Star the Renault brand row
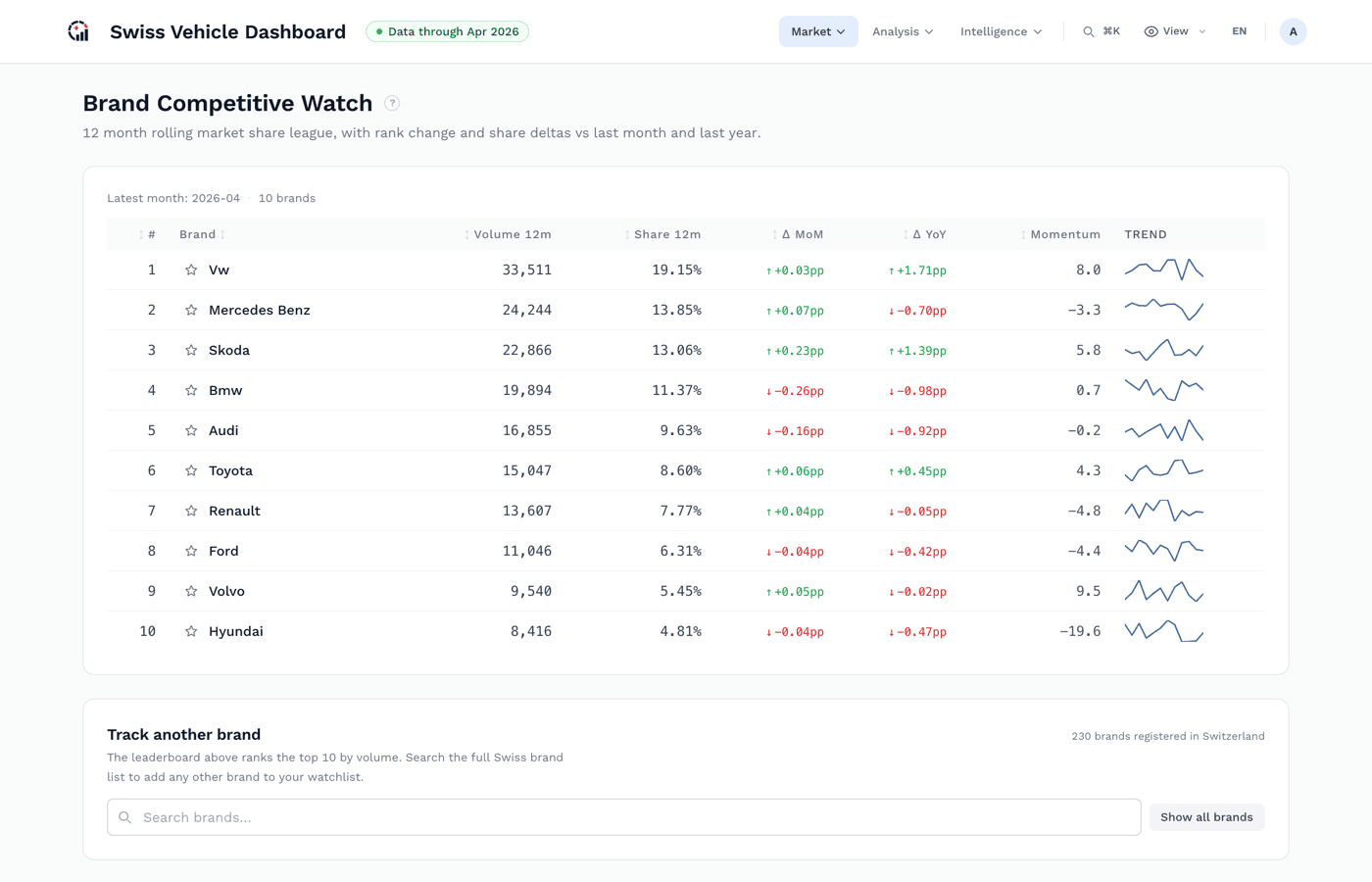The height and width of the screenshot is (882, 1372). coord(191,511)
